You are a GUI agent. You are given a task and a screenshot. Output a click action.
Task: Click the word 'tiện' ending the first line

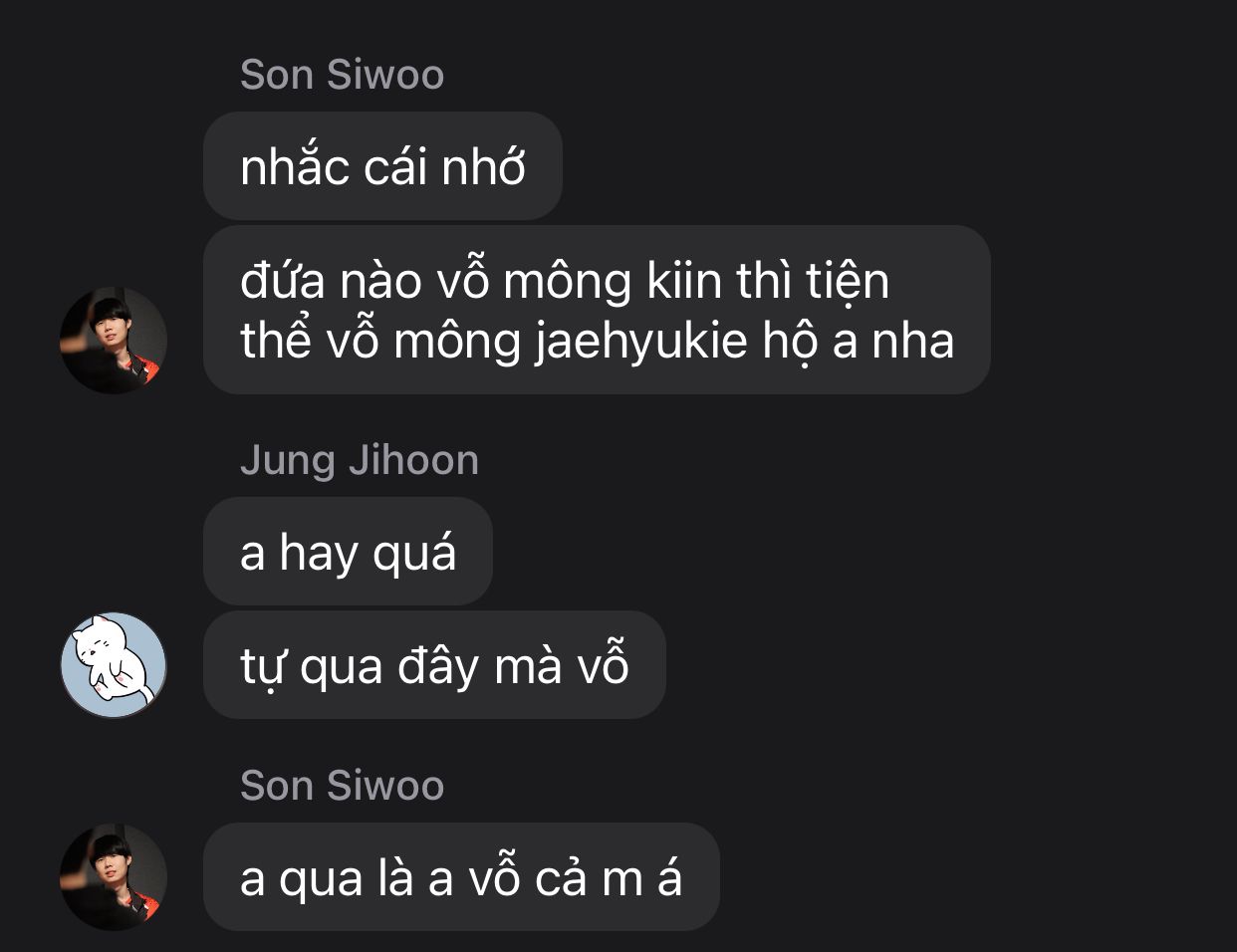(x=849, y=281)
